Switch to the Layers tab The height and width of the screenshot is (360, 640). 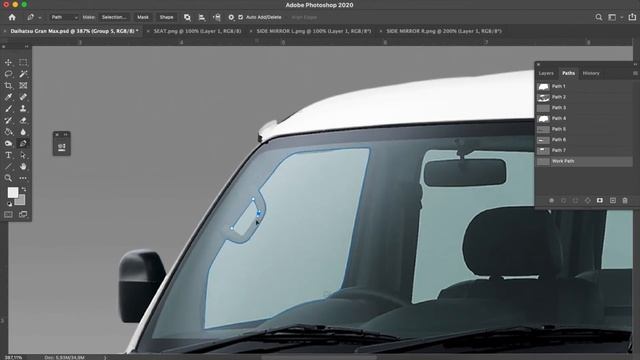(x=546, y=73)
